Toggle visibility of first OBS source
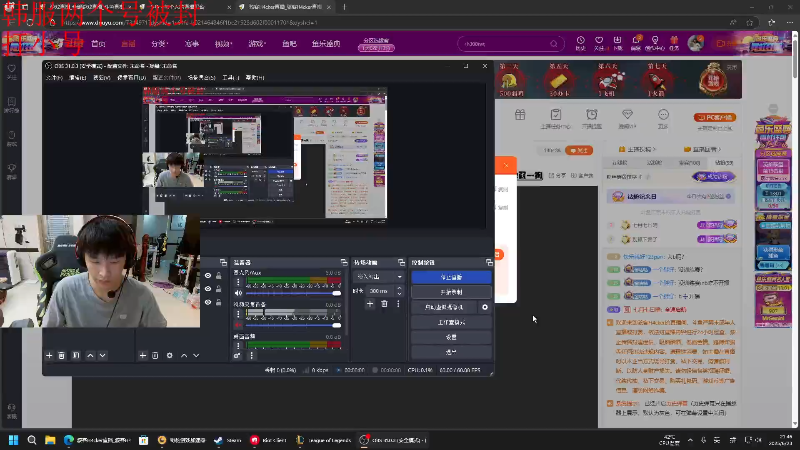The height and width of the screenshot is (450, 800). tap(208, 276)
